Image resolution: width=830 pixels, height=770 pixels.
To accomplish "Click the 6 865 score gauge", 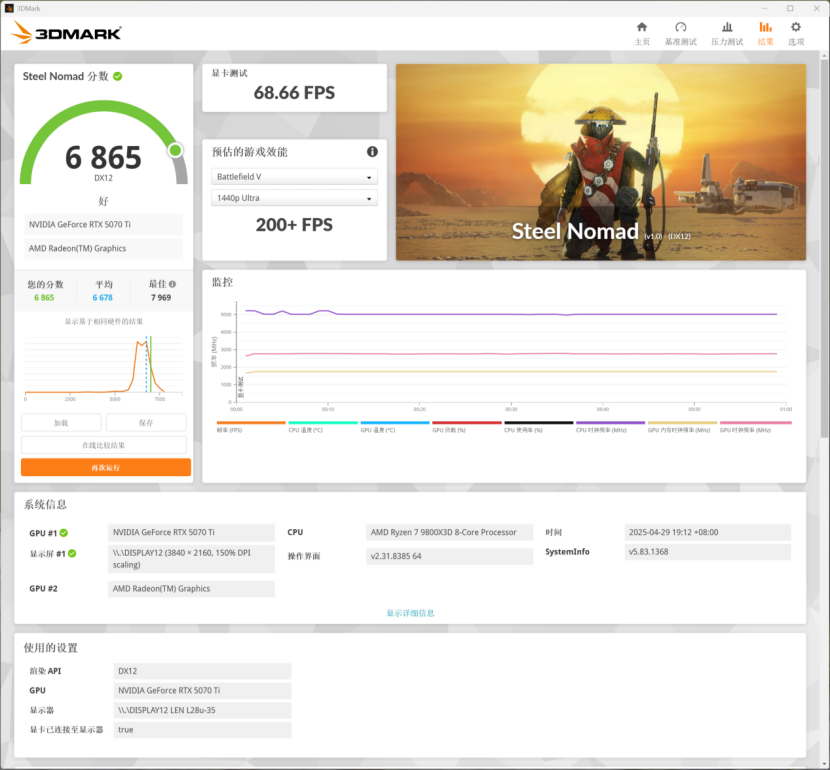I will pos(104,144).
